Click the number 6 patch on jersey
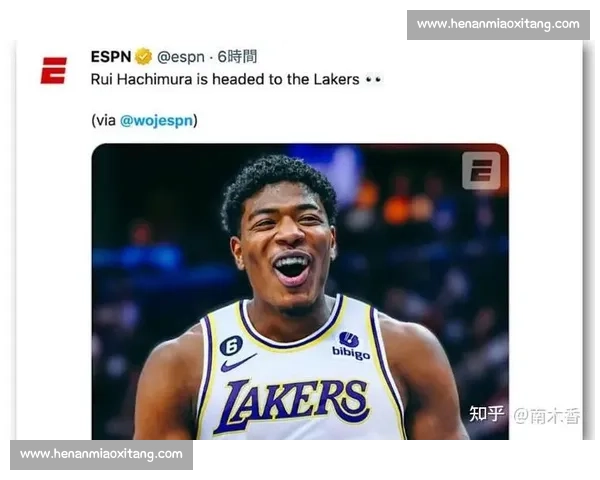Screen dimensions: 600x480 pos(231,345)
